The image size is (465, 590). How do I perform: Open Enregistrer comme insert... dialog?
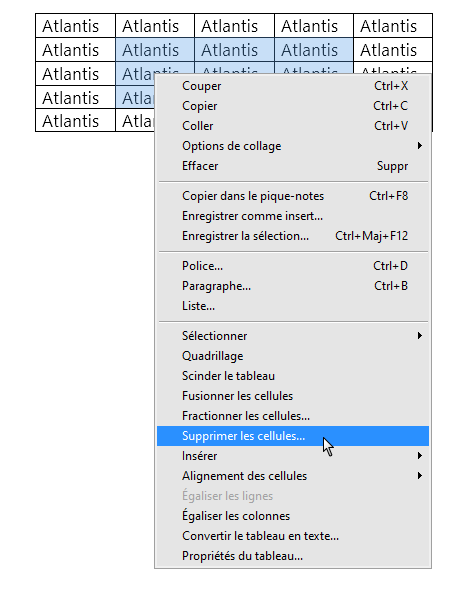(x=293, y=216)
